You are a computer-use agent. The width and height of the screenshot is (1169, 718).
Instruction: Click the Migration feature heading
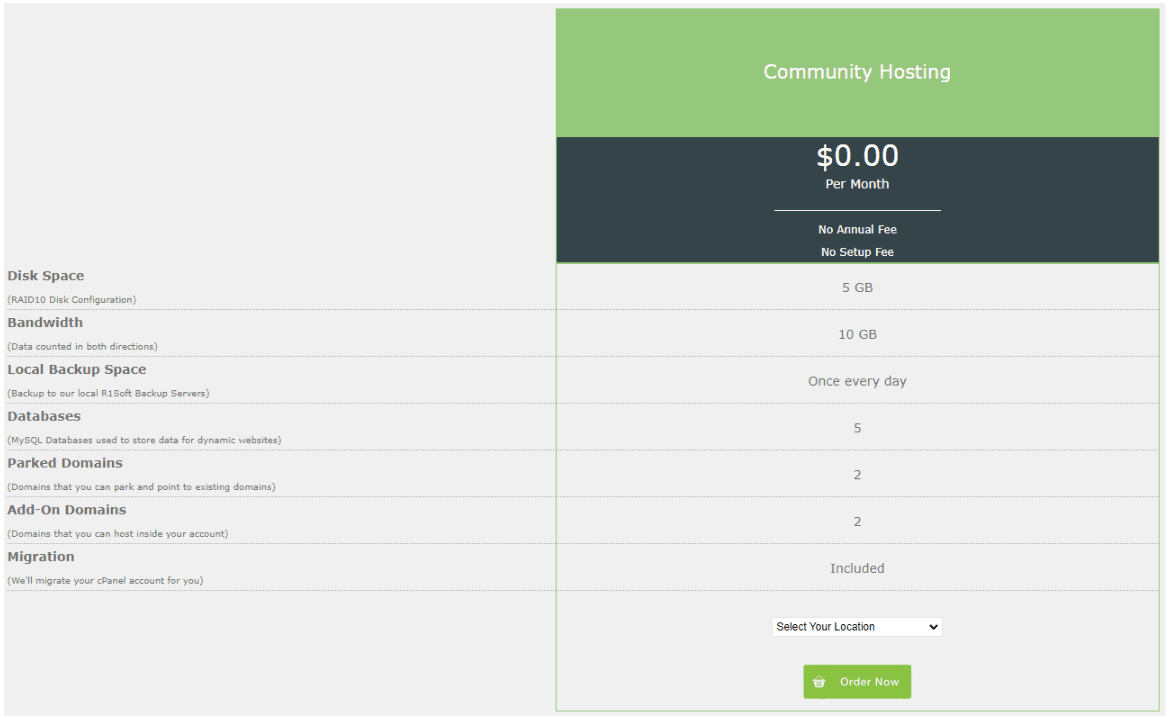point(40,557)
